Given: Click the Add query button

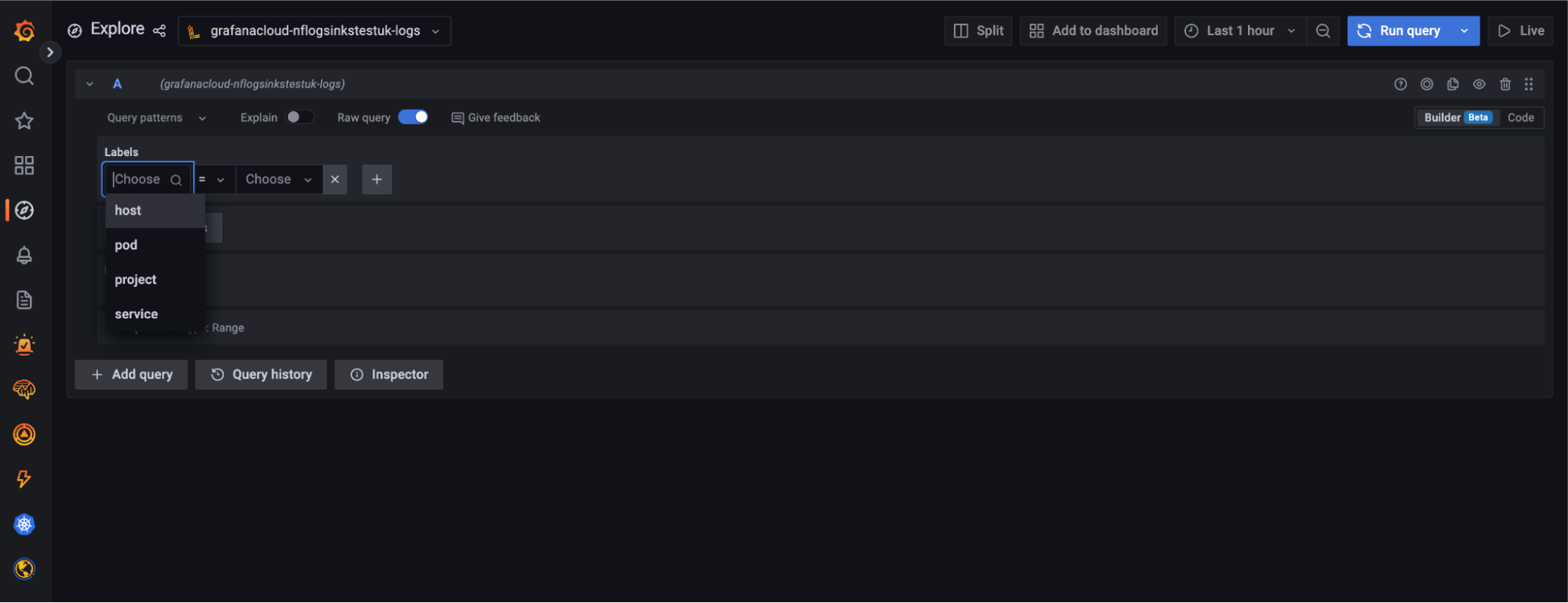Looking at the screenshot, I should tap(131, 375).
